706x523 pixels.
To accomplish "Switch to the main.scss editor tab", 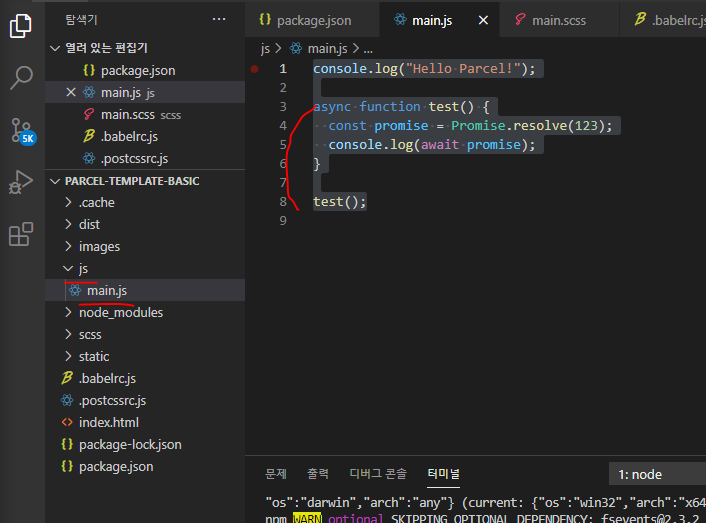I will click(x=559, y=20).
